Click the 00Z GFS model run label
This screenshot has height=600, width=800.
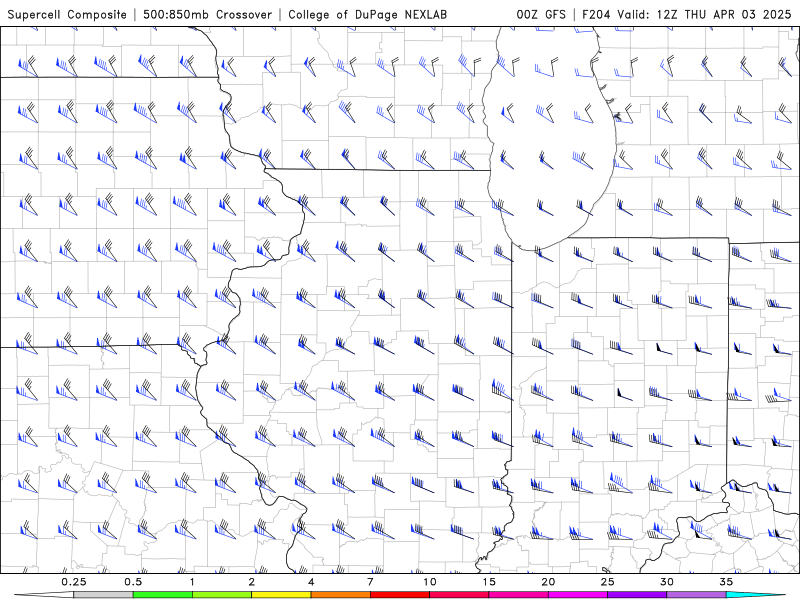pos(541,14)
